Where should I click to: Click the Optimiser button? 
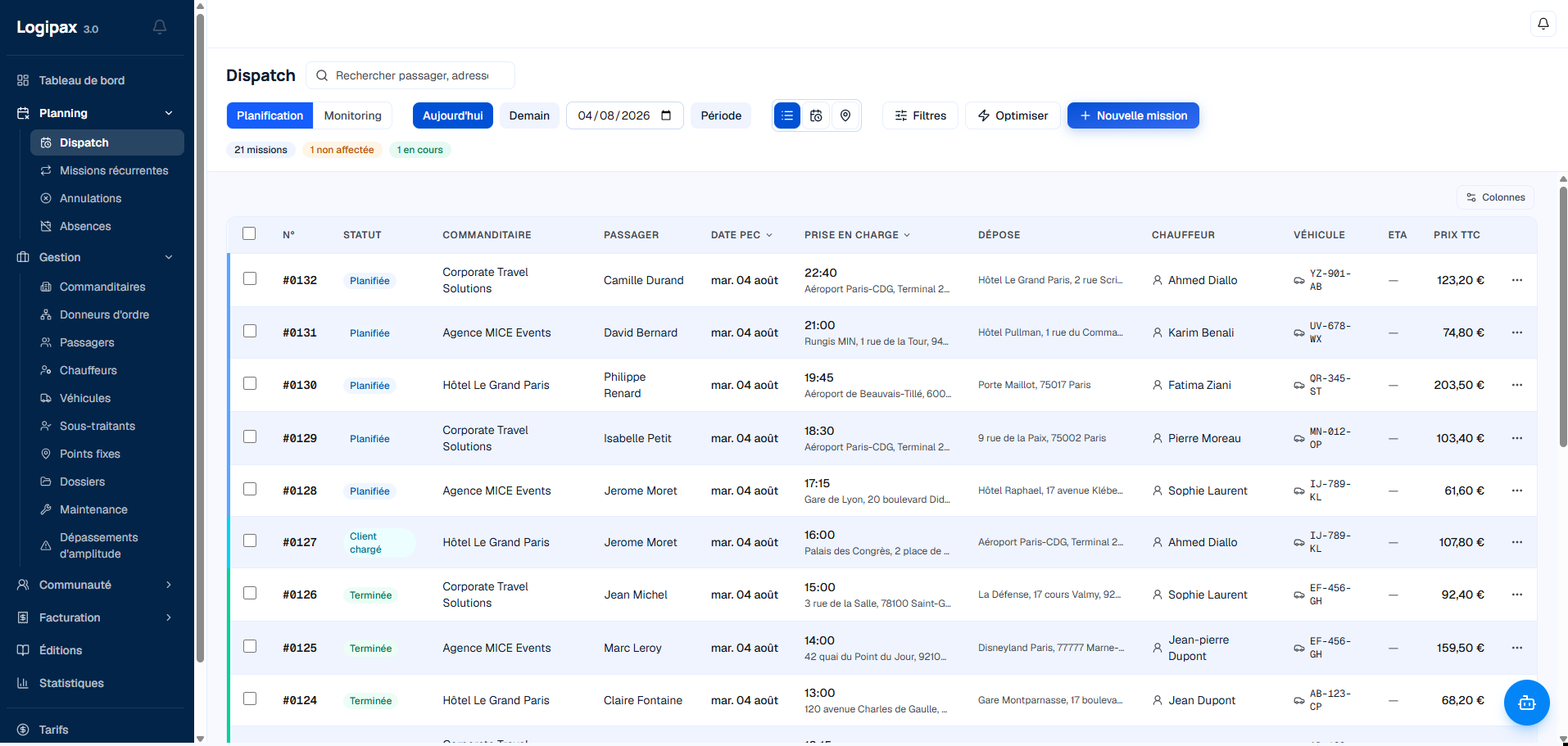1013,115
